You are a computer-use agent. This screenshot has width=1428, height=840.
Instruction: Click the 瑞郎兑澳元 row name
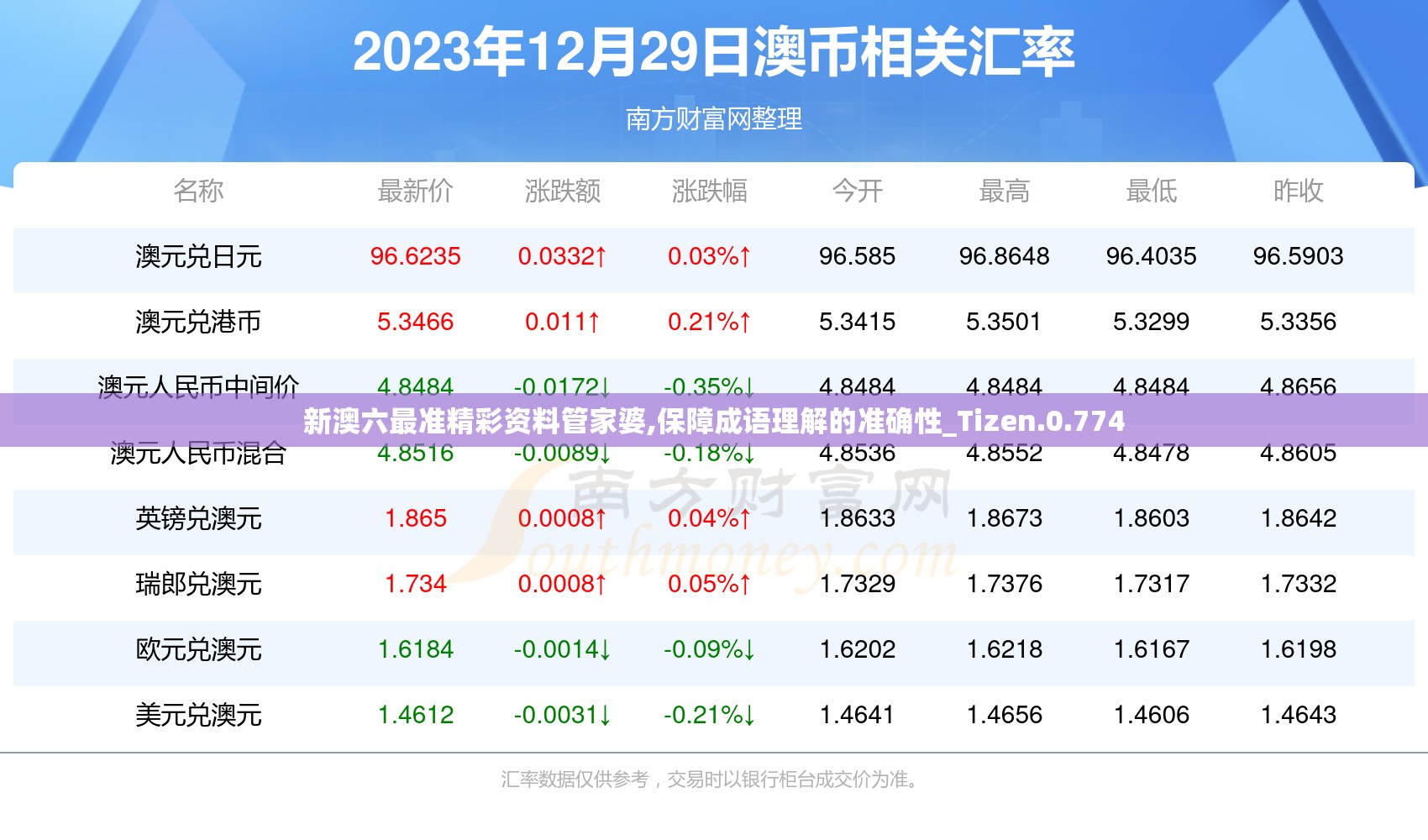tap(198, 584)
